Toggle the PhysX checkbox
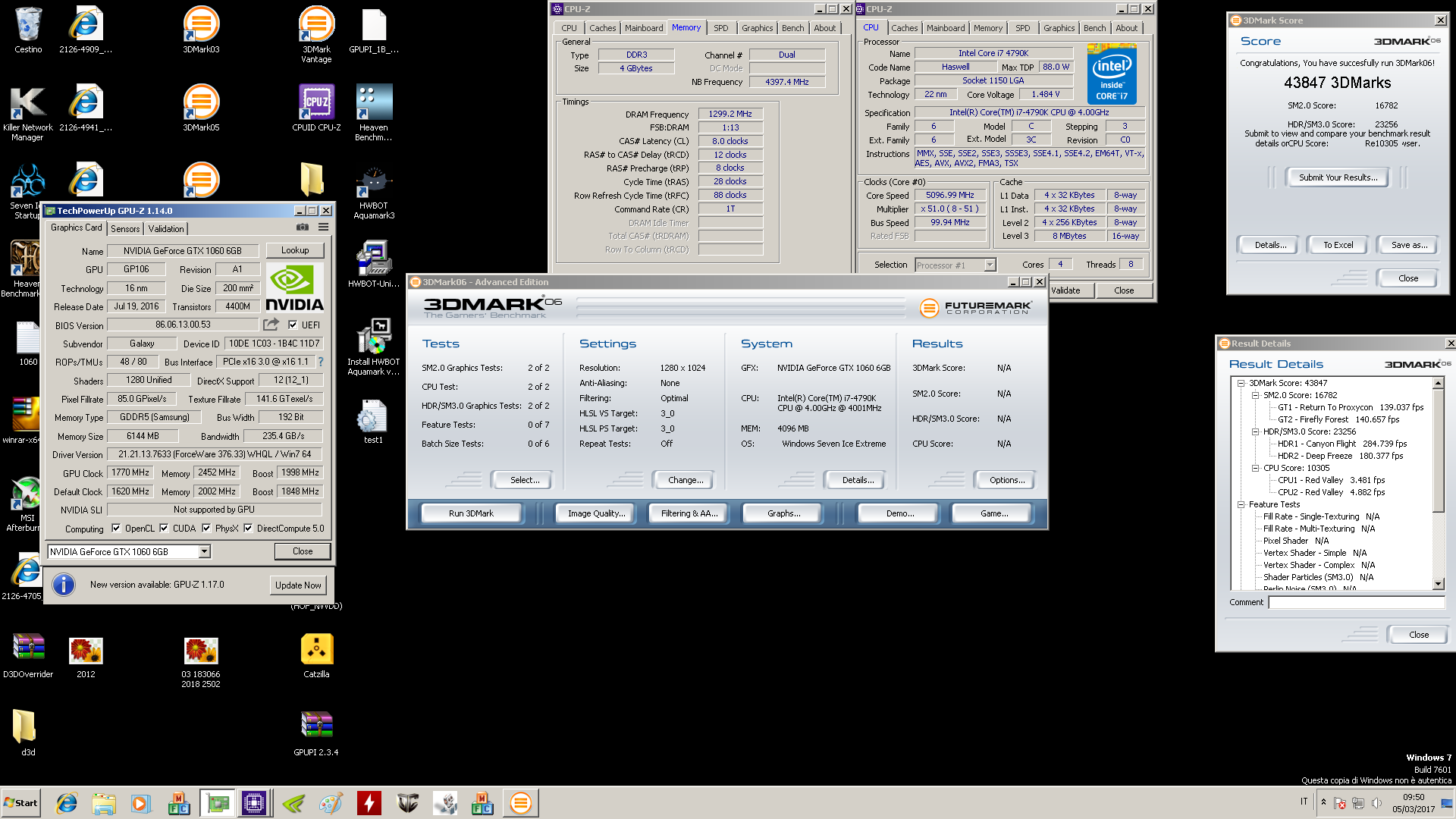Screen dimensions: 1456x819 tap(206, 528)
